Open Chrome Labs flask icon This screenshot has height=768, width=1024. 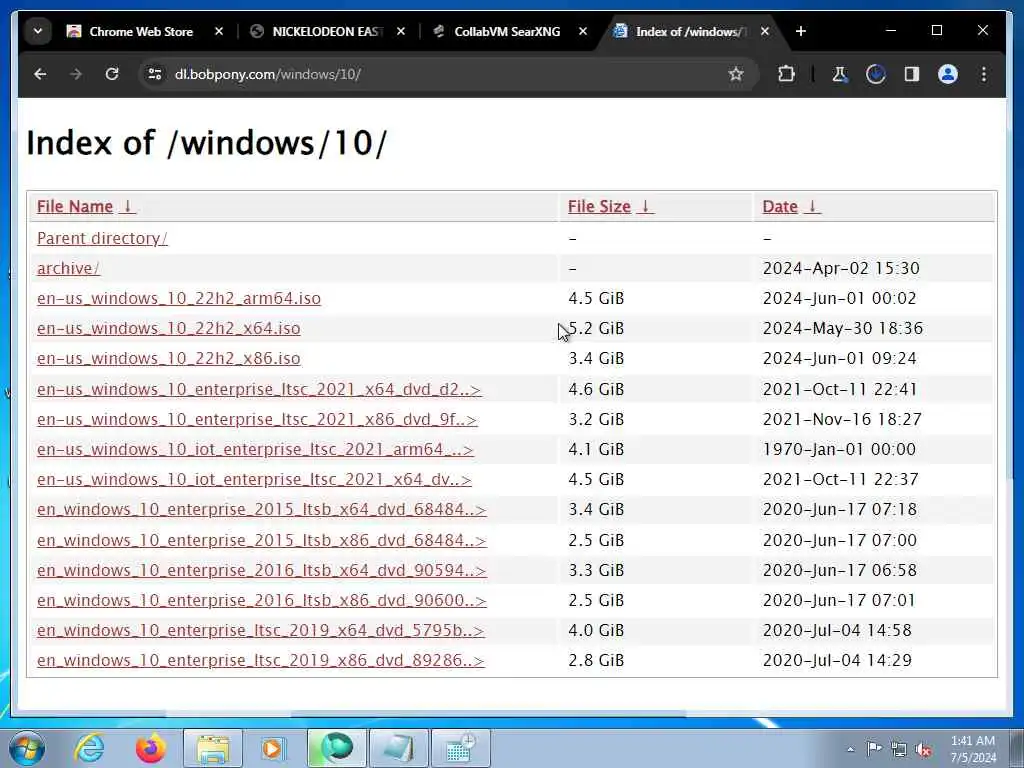pos(840,74)
